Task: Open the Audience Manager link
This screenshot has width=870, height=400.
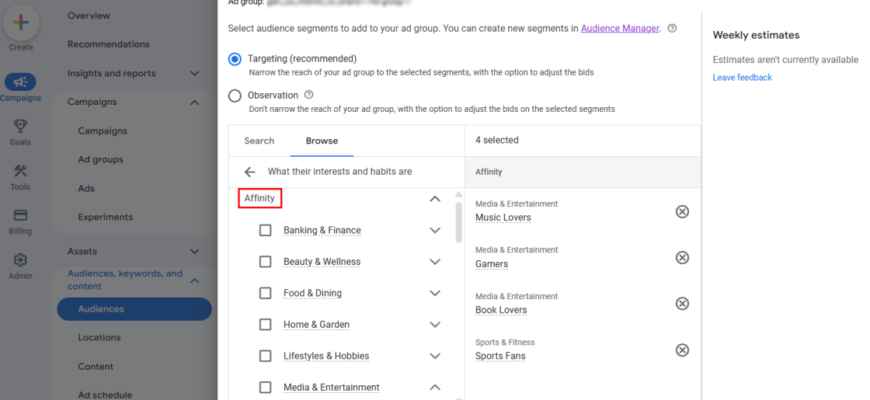Action: coord(620,28)
